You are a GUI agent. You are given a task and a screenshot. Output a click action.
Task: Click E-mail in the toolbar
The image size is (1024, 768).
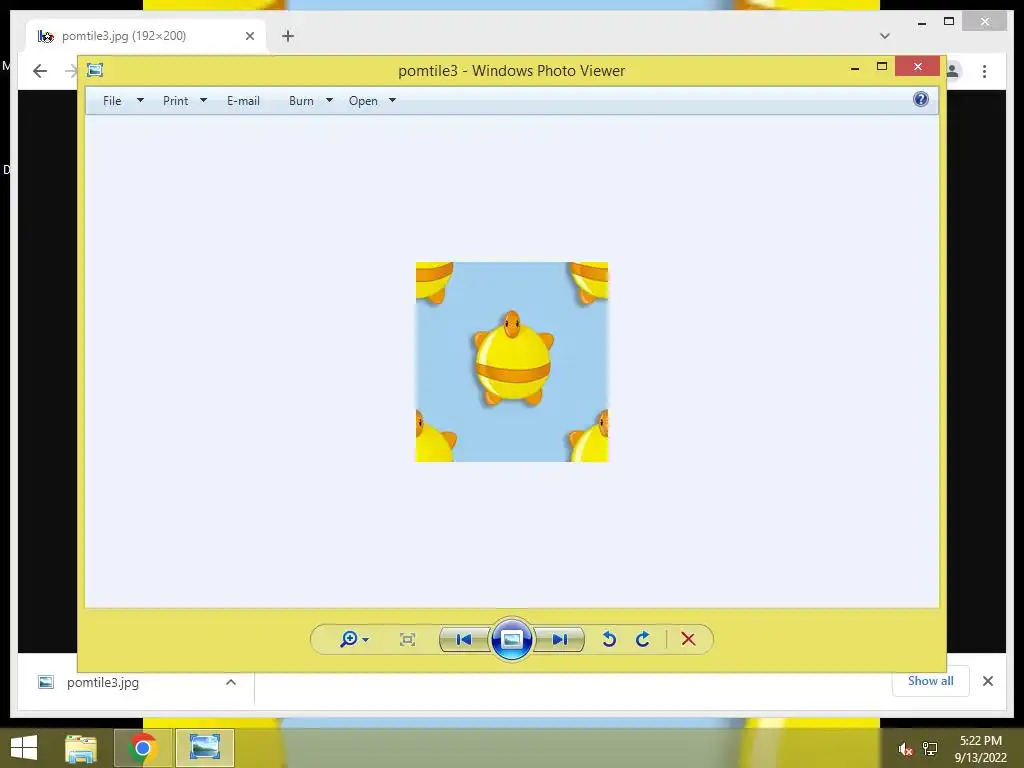point(243,101)
